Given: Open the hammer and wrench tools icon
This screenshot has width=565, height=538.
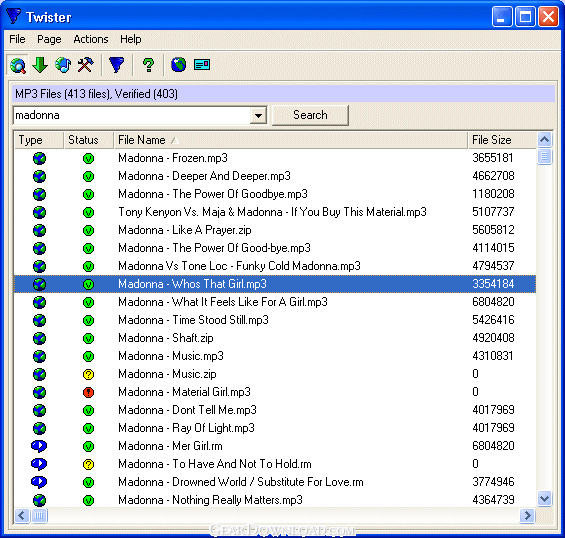Looking at the screenshot, I should pos(86,65).
